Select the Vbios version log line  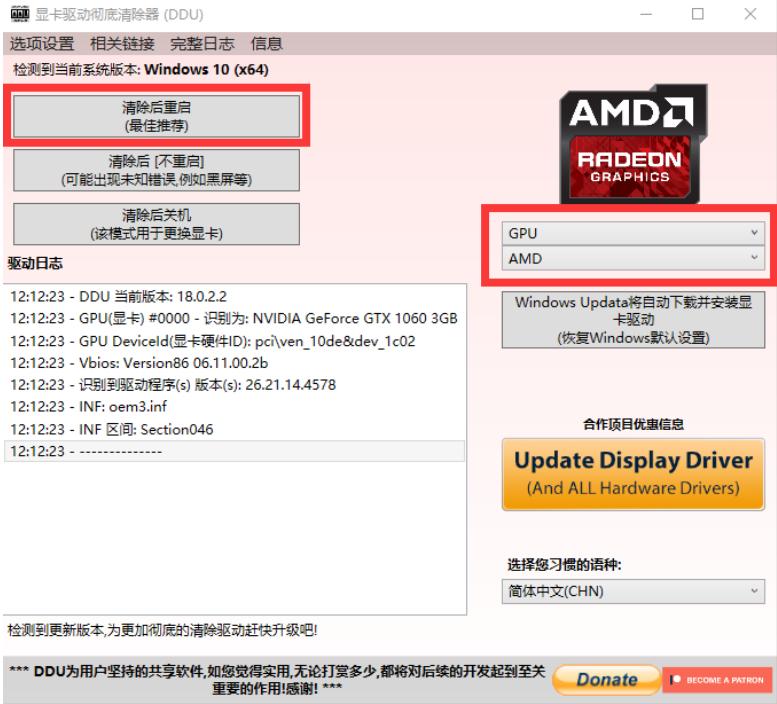(x=140, y=363)
